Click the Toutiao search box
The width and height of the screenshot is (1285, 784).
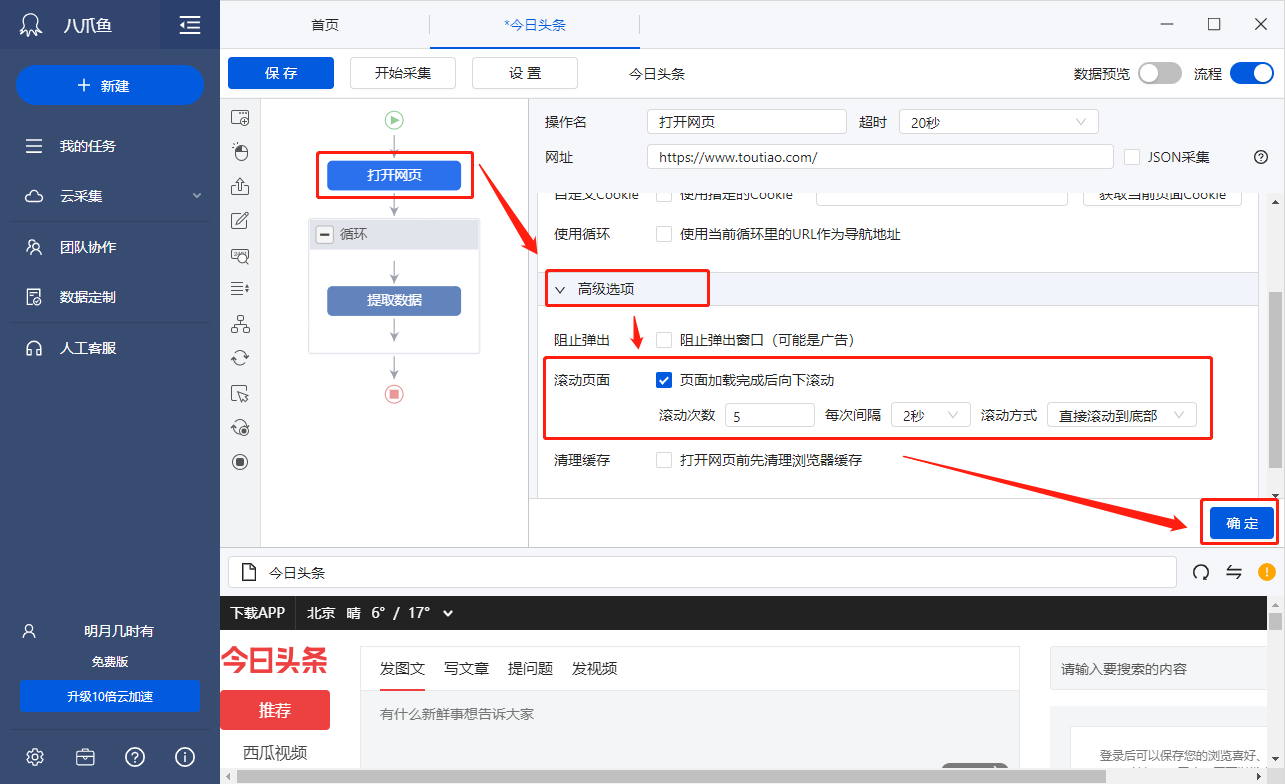[1160, 669]
